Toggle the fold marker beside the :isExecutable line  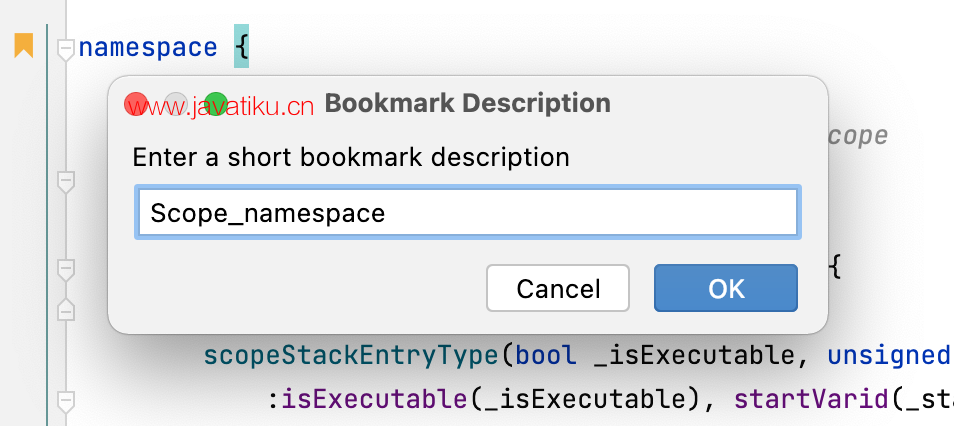66,403
